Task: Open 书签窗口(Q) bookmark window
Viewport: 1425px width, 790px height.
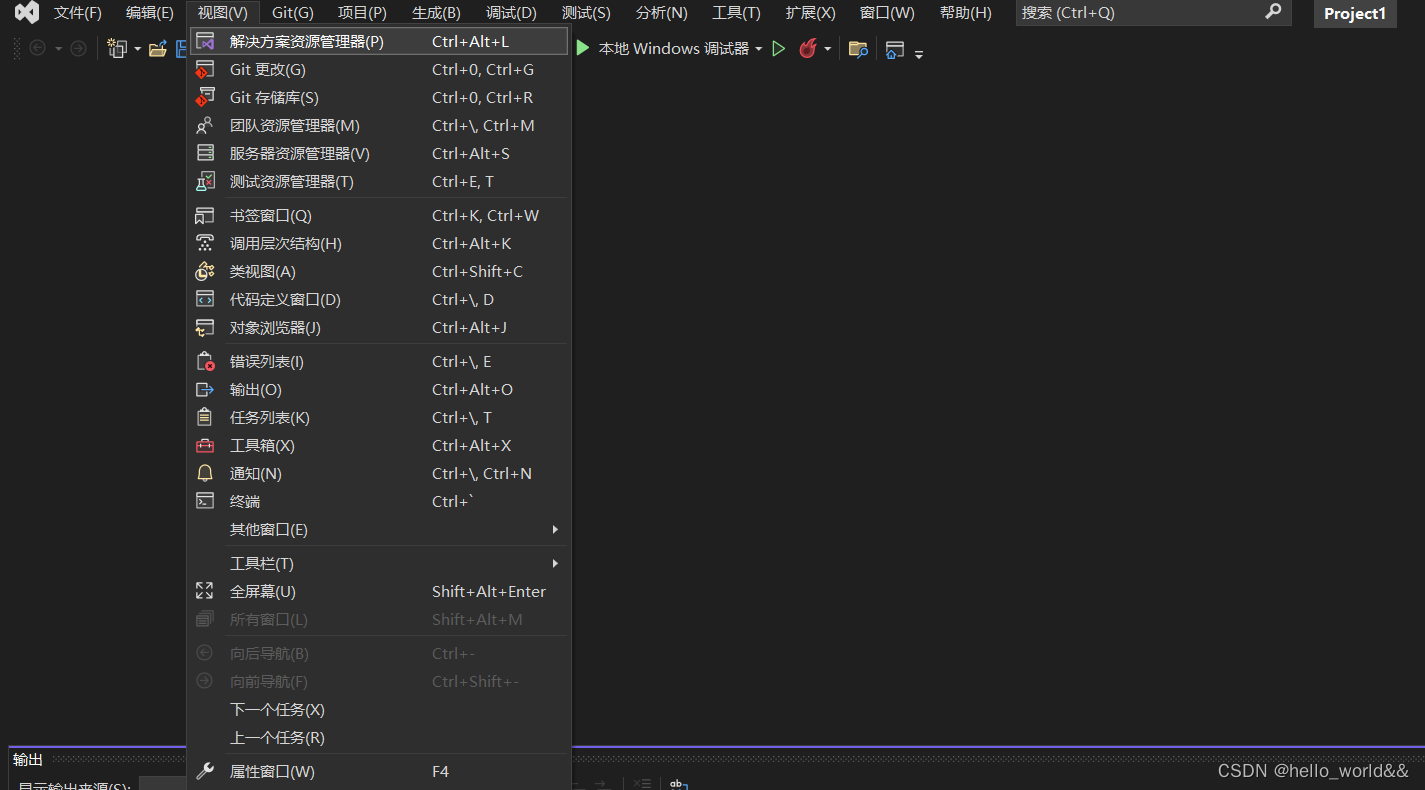Action: (x=379, y=215)
